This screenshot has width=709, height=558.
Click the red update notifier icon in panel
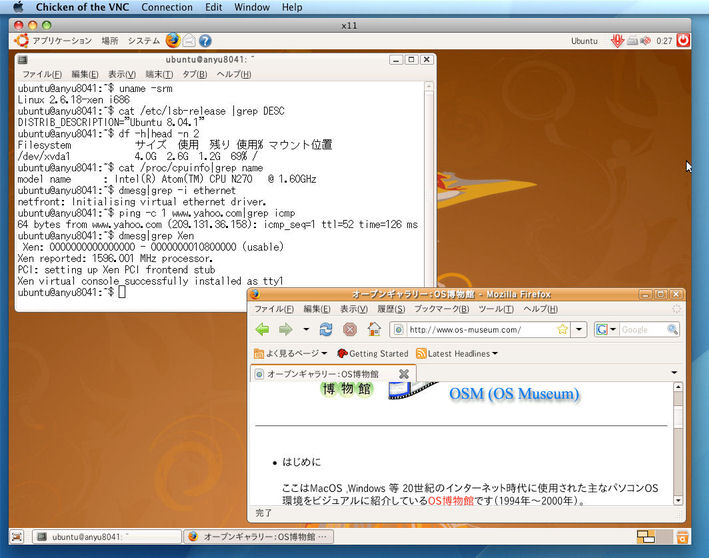pos(617,41)
